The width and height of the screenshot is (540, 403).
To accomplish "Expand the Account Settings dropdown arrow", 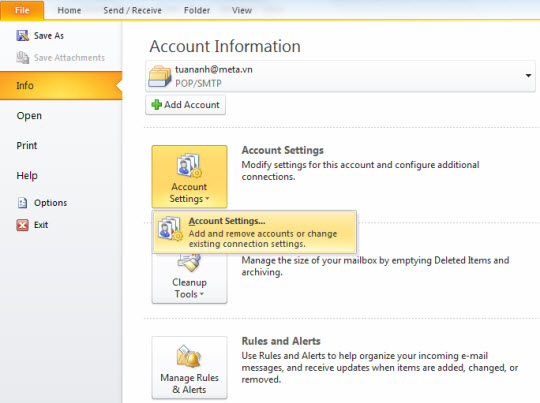I will tap(207, 199).
